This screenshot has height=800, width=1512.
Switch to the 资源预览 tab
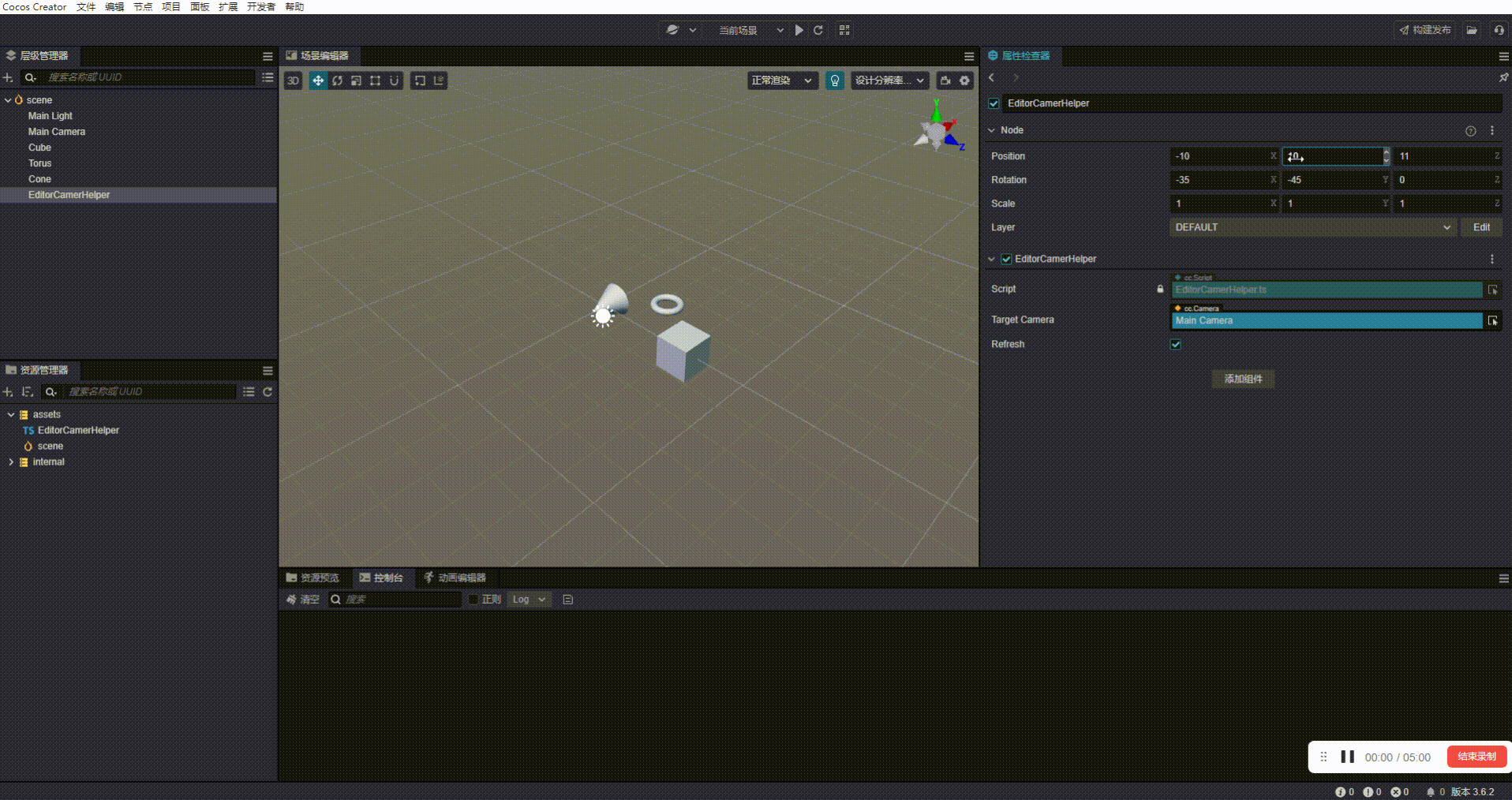point(313,578)
